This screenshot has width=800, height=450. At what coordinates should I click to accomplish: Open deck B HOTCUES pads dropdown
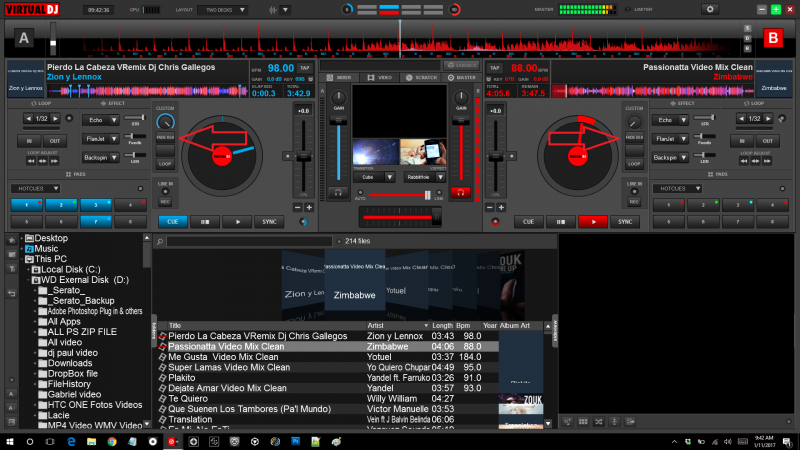[678, 189]
